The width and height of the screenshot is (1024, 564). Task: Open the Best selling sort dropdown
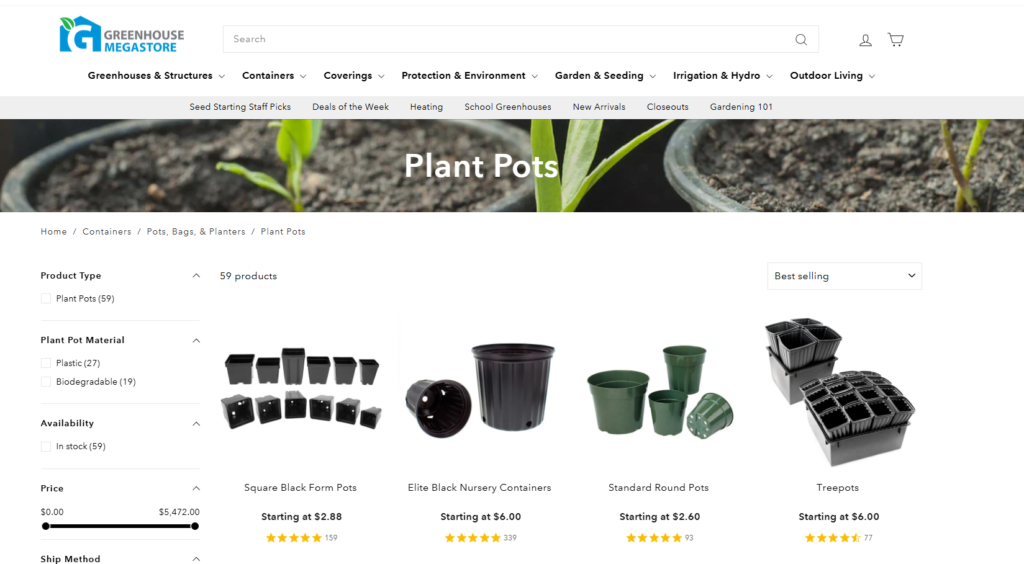point(844,276)
